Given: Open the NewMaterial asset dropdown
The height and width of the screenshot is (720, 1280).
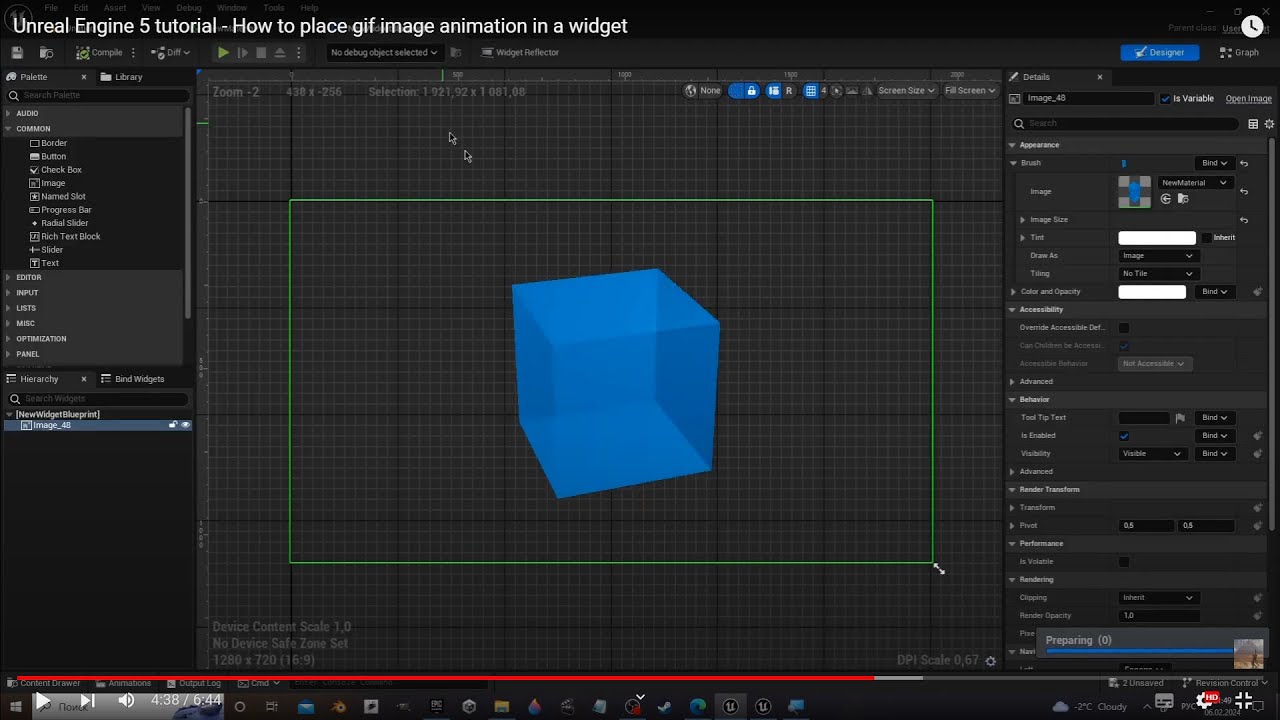Looking at the screenshot, I should [x=1195, y=183].
